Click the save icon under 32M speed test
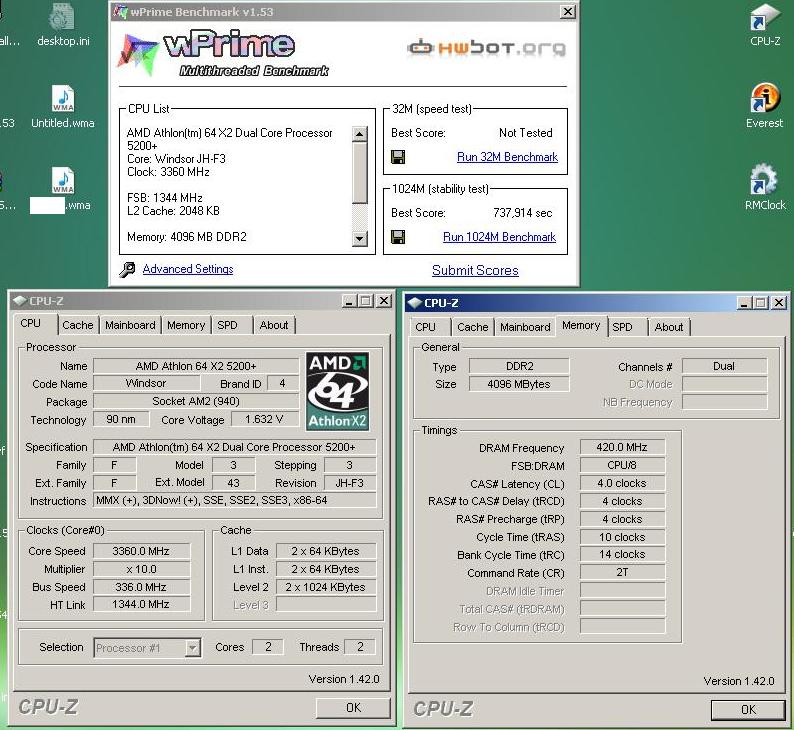This screenshot has height=730, width=794. point(398,157)
